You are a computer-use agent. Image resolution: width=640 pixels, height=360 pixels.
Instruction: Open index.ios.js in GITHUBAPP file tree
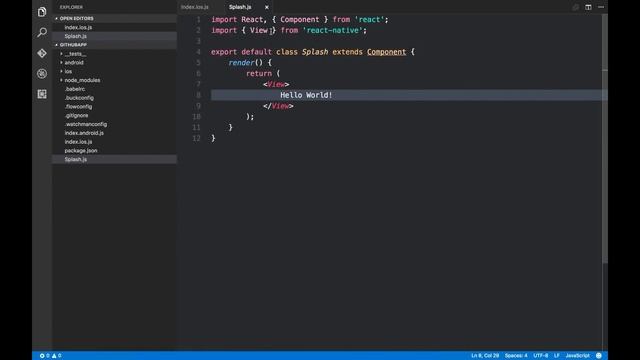pos(78,142)
